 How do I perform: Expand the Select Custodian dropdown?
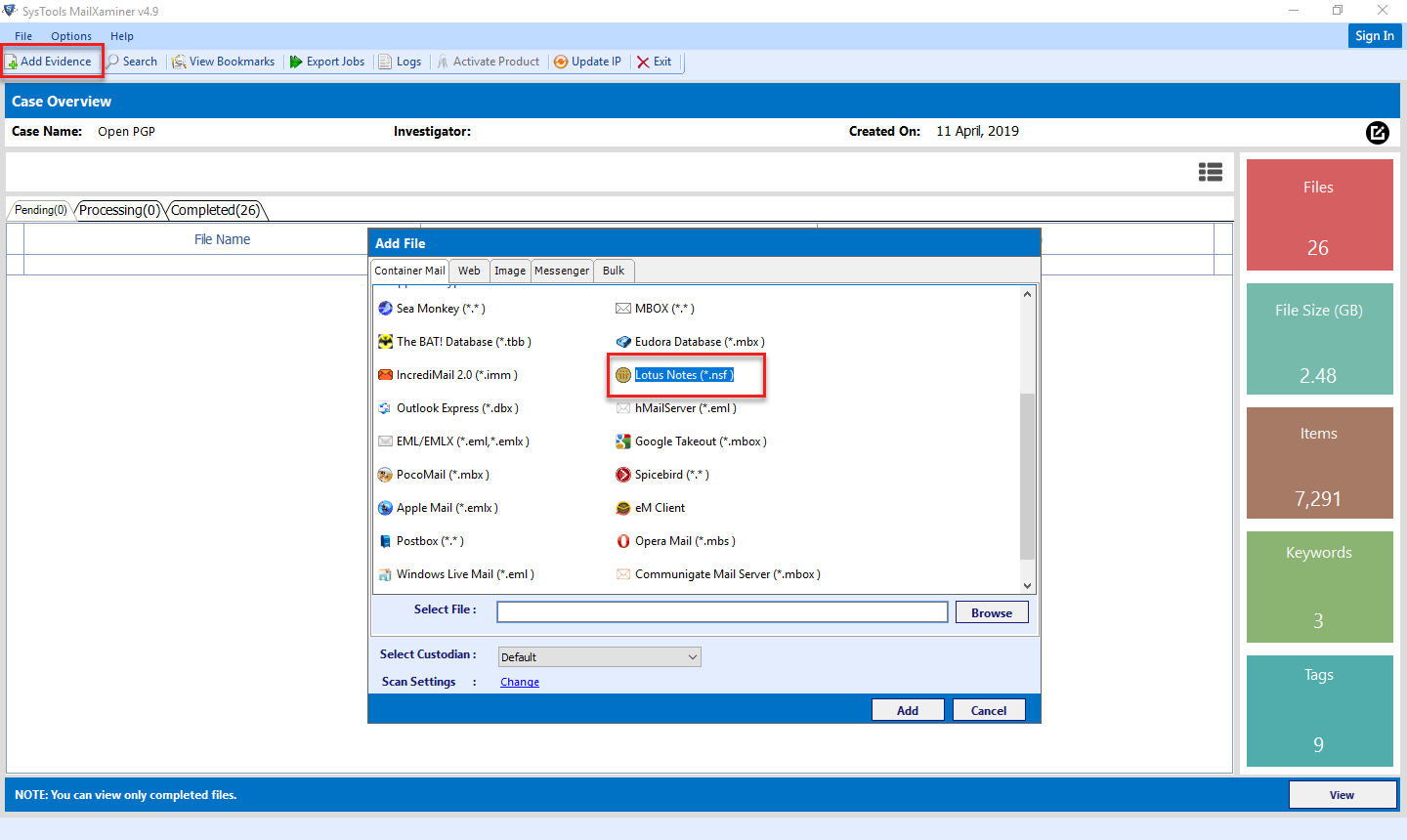pos(600,657)
